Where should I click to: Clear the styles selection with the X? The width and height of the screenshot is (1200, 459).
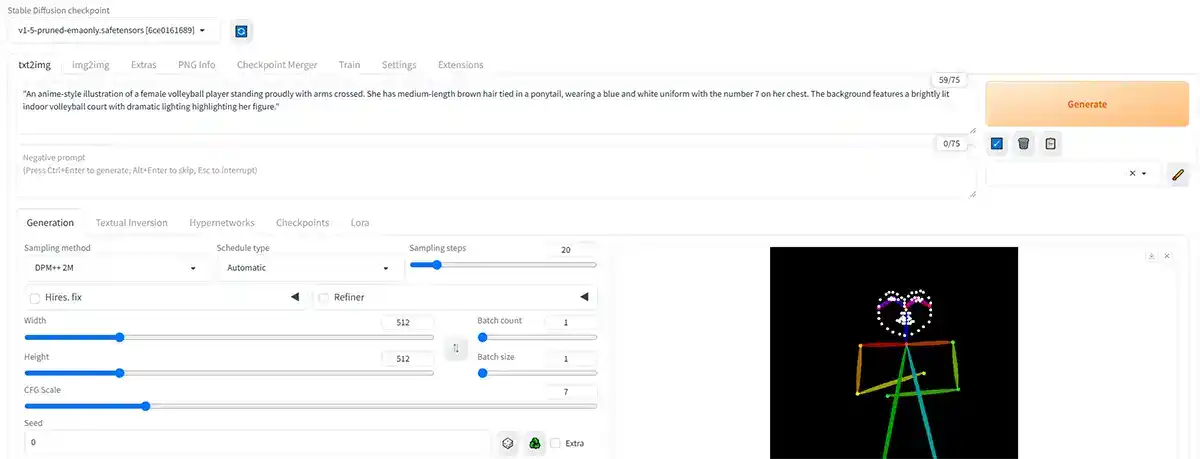[x=1132, y=173]
